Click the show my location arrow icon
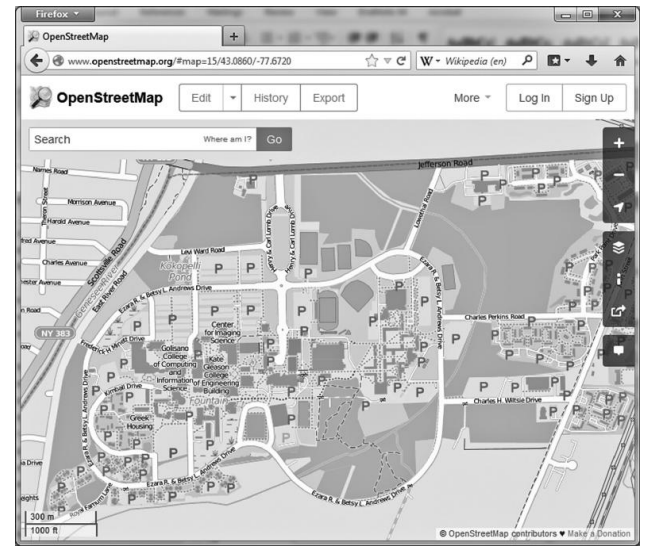Screen dimensions: 662x552 [x=618, y=208]
